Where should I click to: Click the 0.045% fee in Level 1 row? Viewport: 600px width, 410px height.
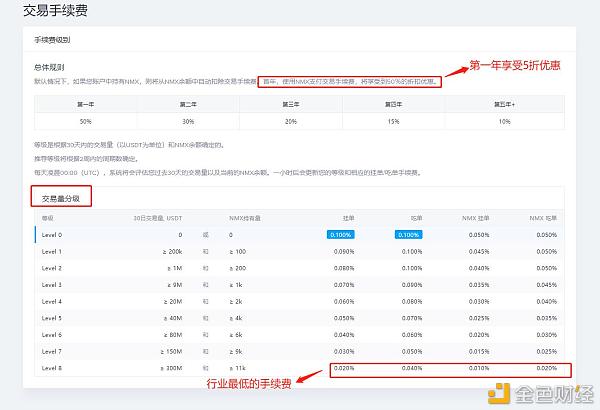[479, 252]
